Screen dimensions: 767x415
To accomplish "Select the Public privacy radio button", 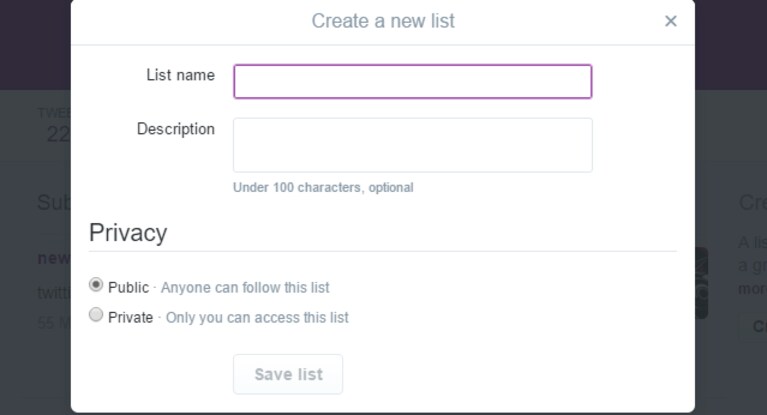I will tap(96, 284).
